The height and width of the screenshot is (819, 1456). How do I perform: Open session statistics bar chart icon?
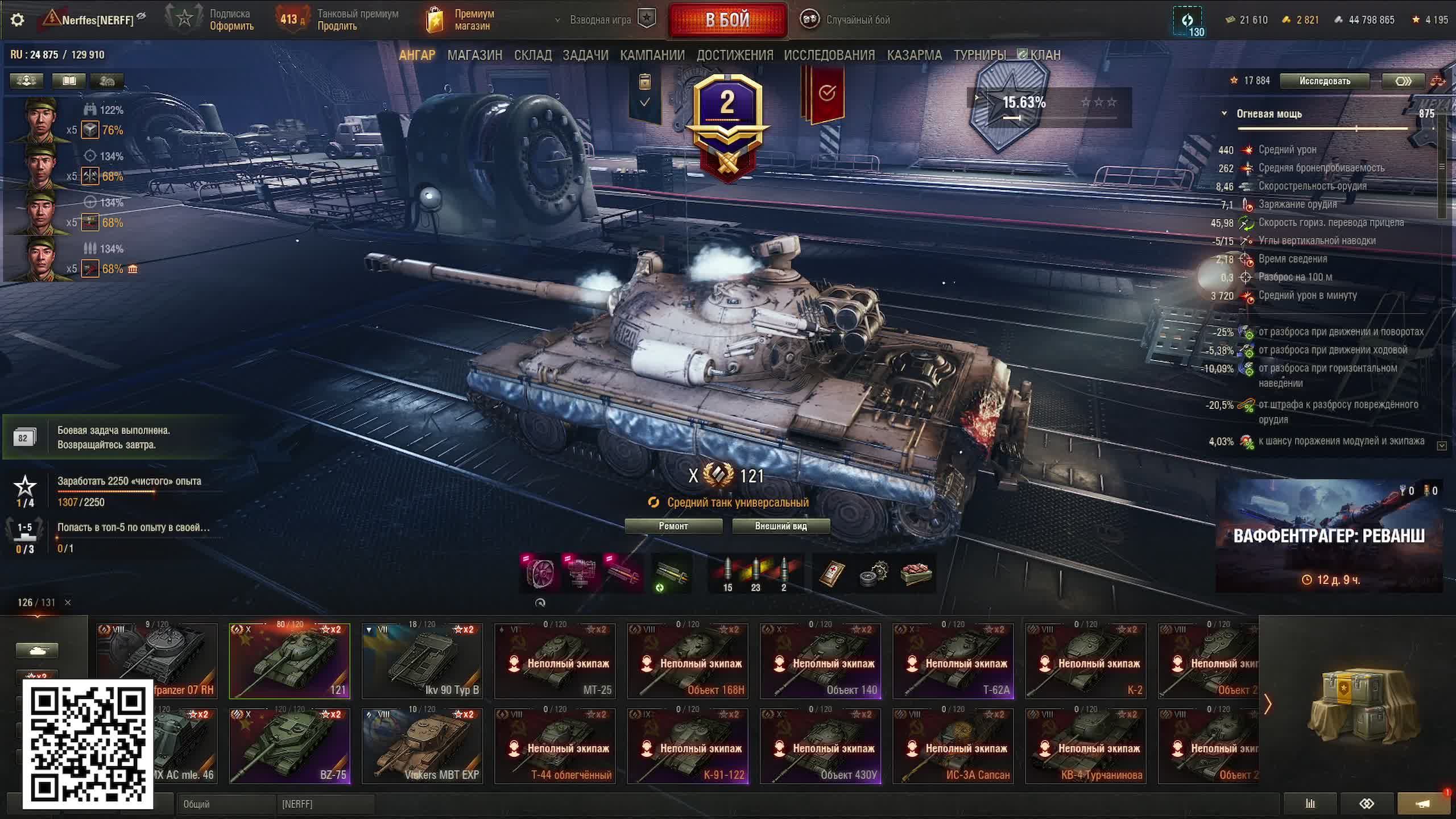click(x=1310, y=803)
